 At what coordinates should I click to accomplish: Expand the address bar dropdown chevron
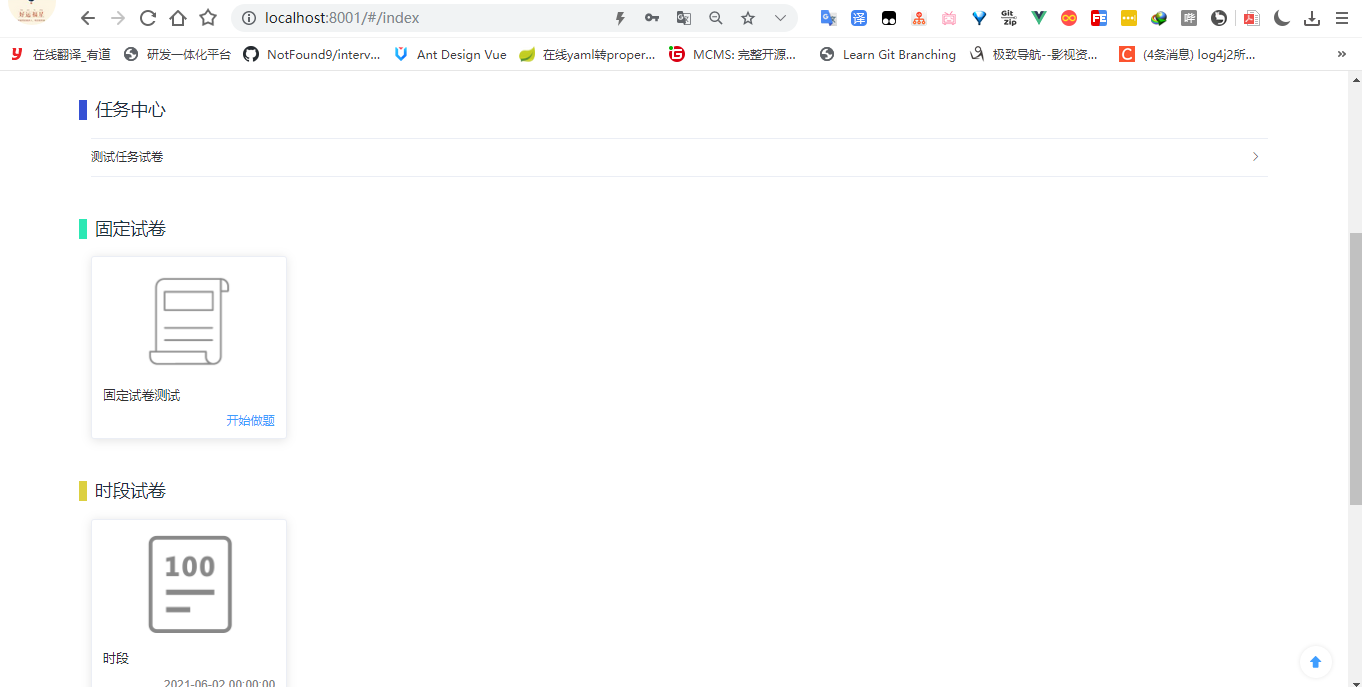point(780,18)
